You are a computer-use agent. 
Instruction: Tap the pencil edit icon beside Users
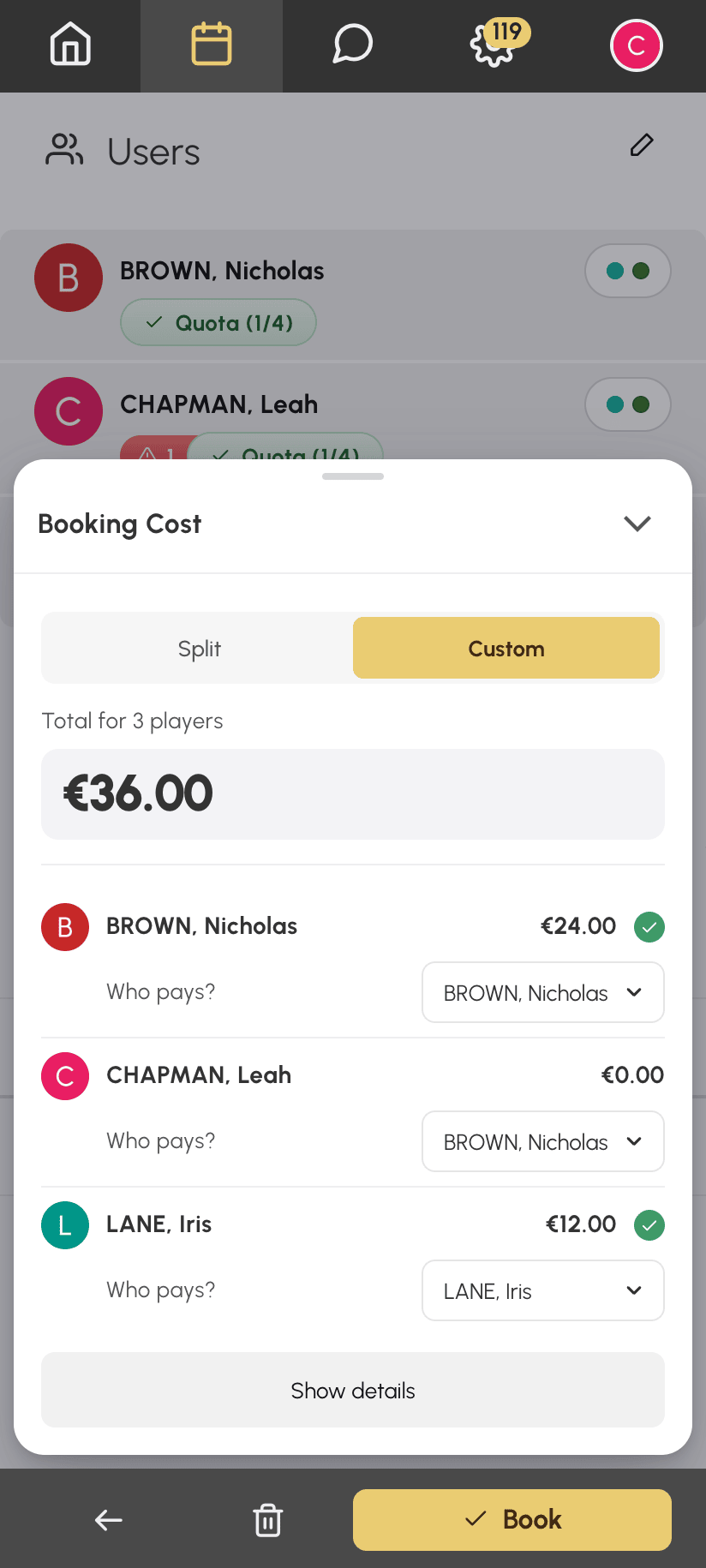pos(642,145)
